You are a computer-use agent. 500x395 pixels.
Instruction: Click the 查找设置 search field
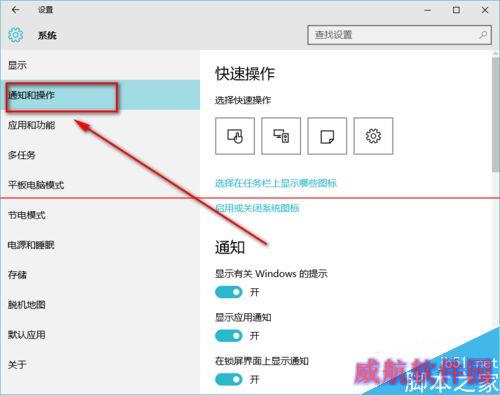click(399, 35)
